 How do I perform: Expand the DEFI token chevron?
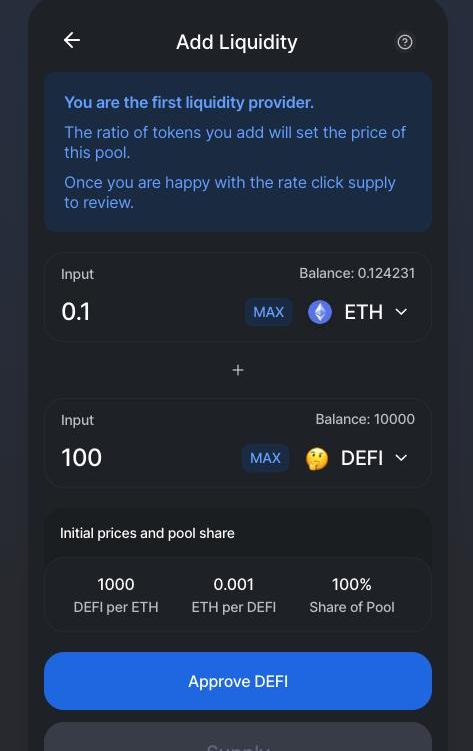(x=401, y=458)
